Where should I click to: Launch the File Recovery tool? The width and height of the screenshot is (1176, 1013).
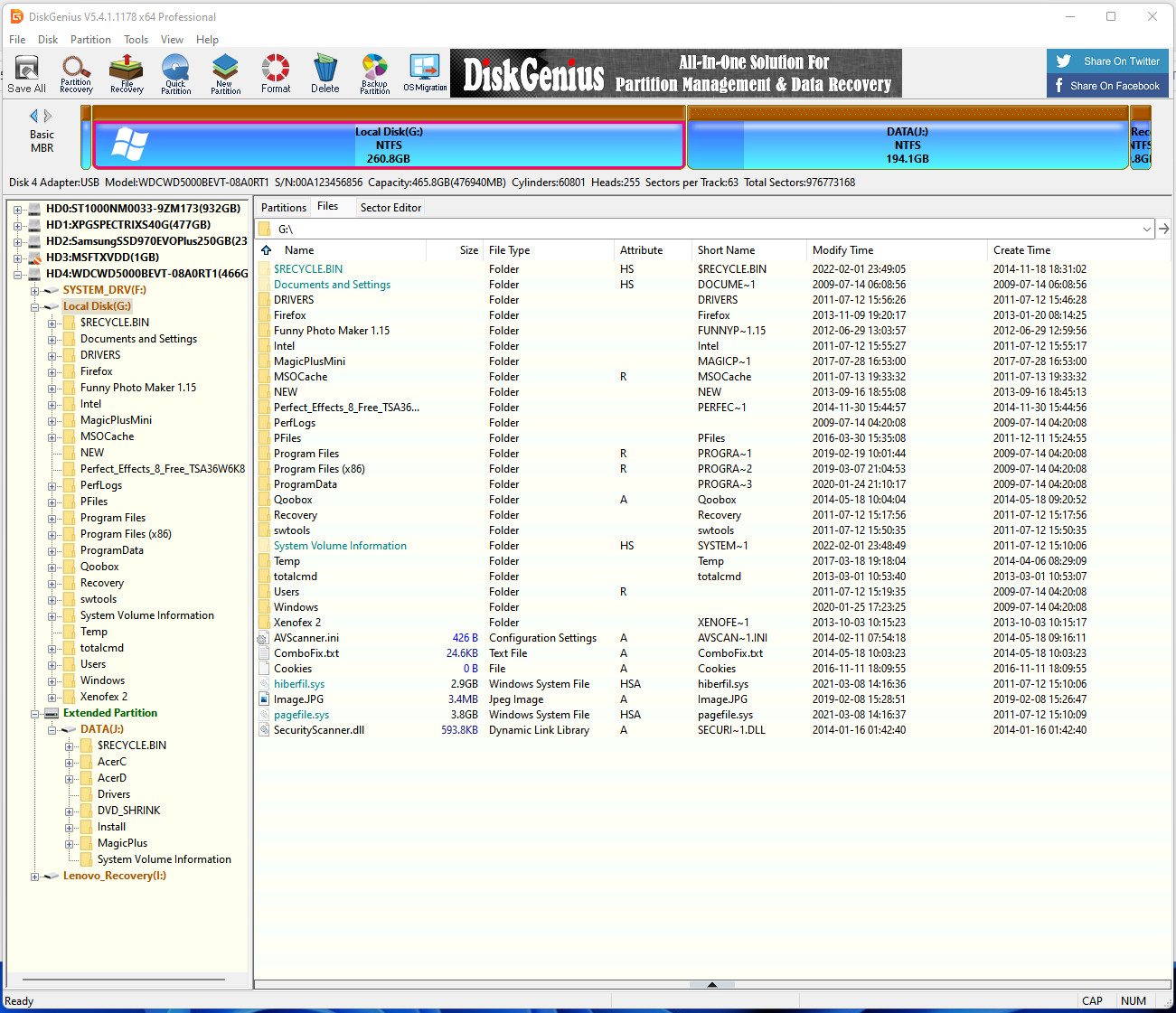click(127, 73)
